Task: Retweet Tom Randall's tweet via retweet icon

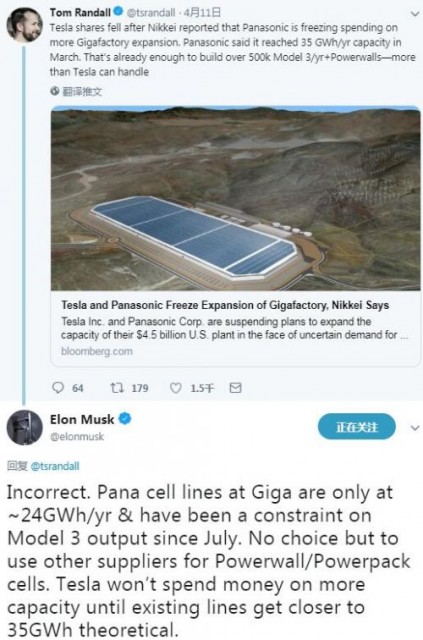Action: pos(117,387)
